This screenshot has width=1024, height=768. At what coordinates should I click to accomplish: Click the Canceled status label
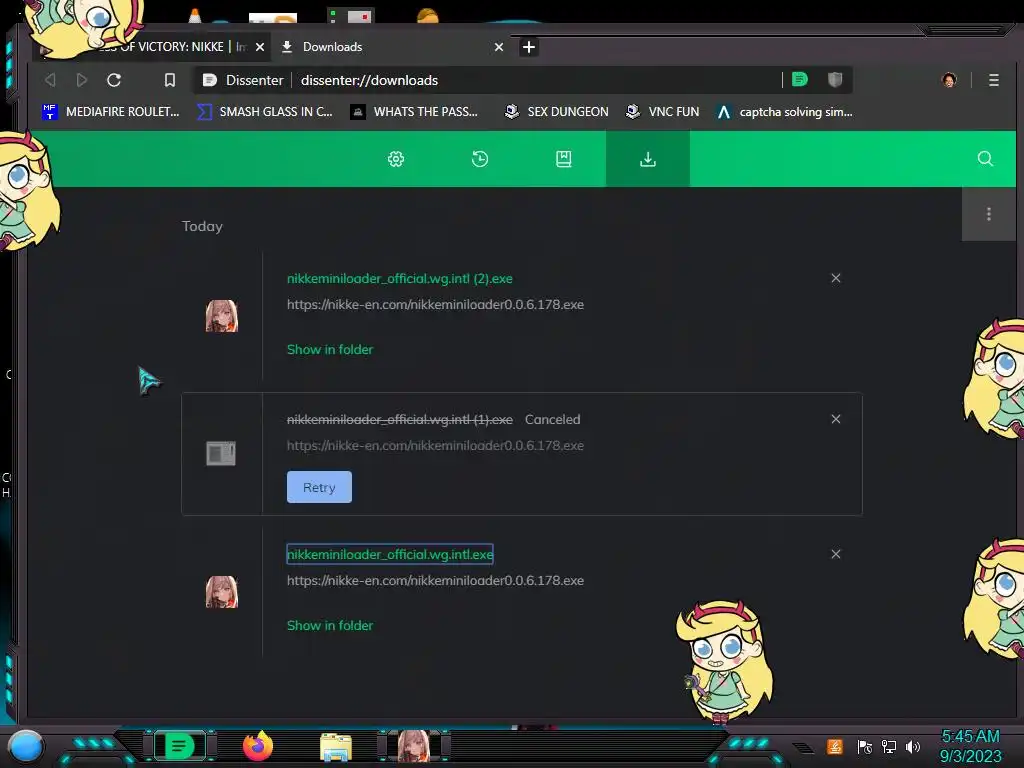[552, 419]
